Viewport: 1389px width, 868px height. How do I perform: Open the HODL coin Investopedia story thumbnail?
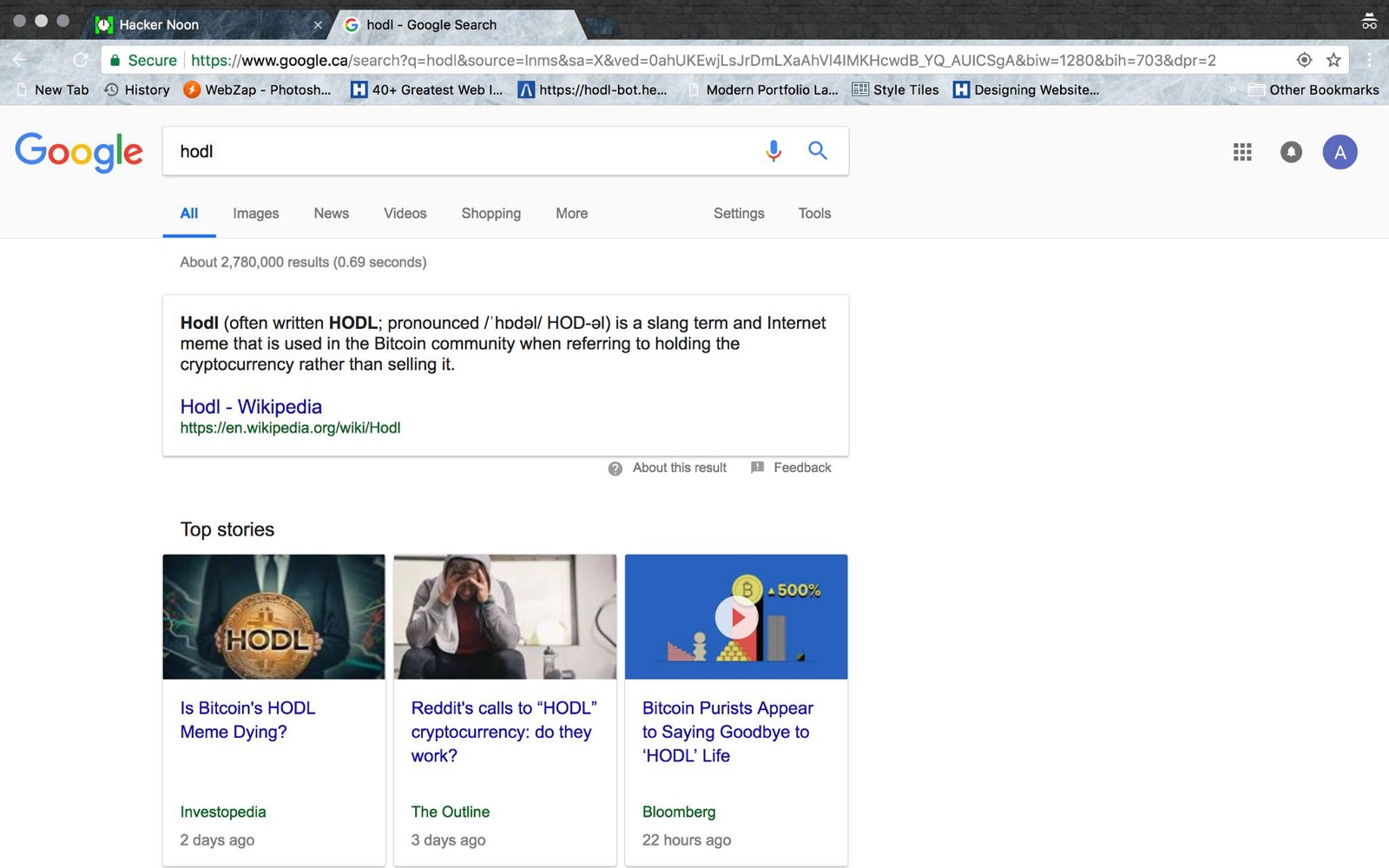pyautogui.click(x=273, y=617)
